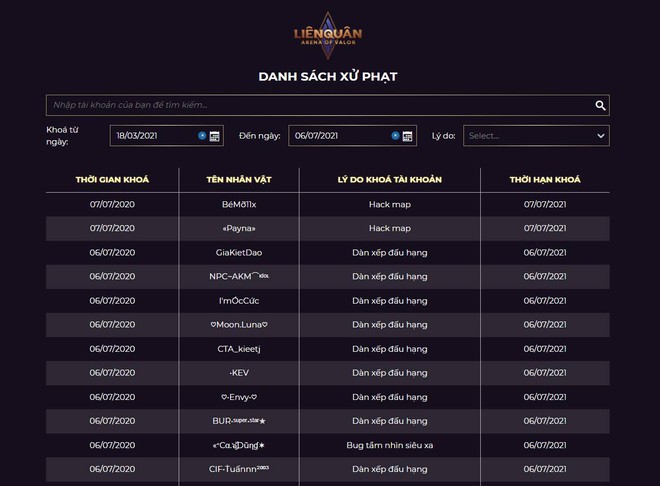Click the Danh sách xử phạt heading
Screen dimensions: 660x486
tap(328, 77)
